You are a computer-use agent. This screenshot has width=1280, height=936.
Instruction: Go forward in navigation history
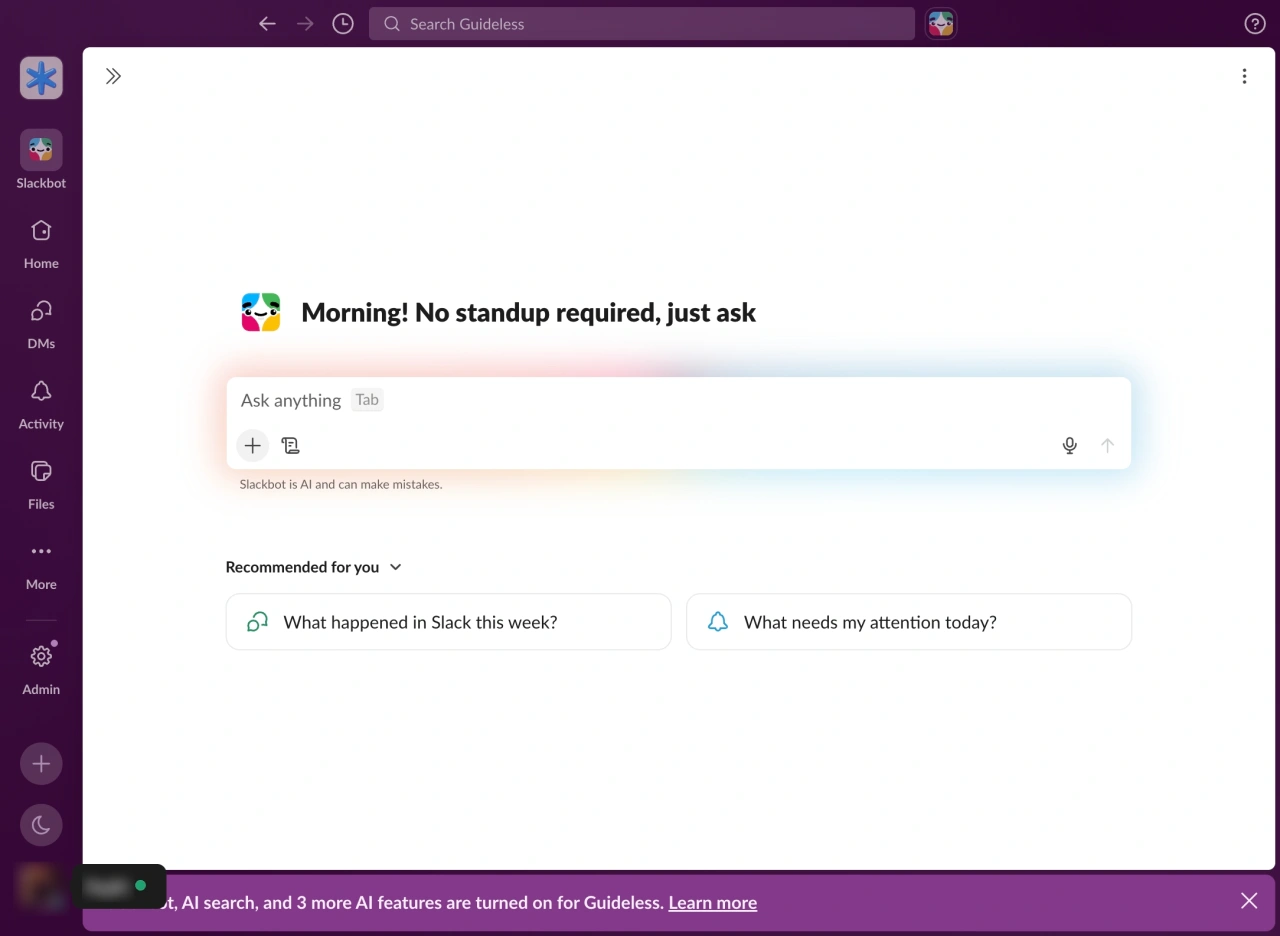pos(305,24)
